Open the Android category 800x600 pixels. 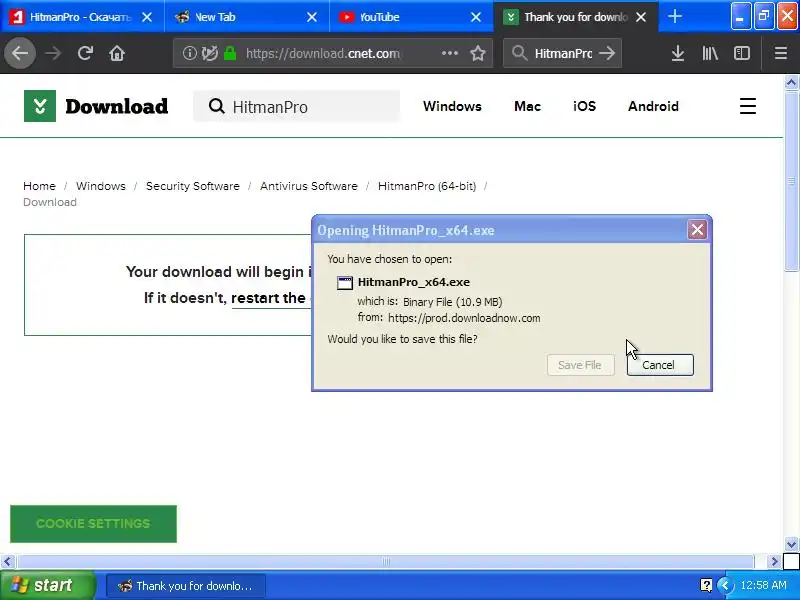coord(653,106)
